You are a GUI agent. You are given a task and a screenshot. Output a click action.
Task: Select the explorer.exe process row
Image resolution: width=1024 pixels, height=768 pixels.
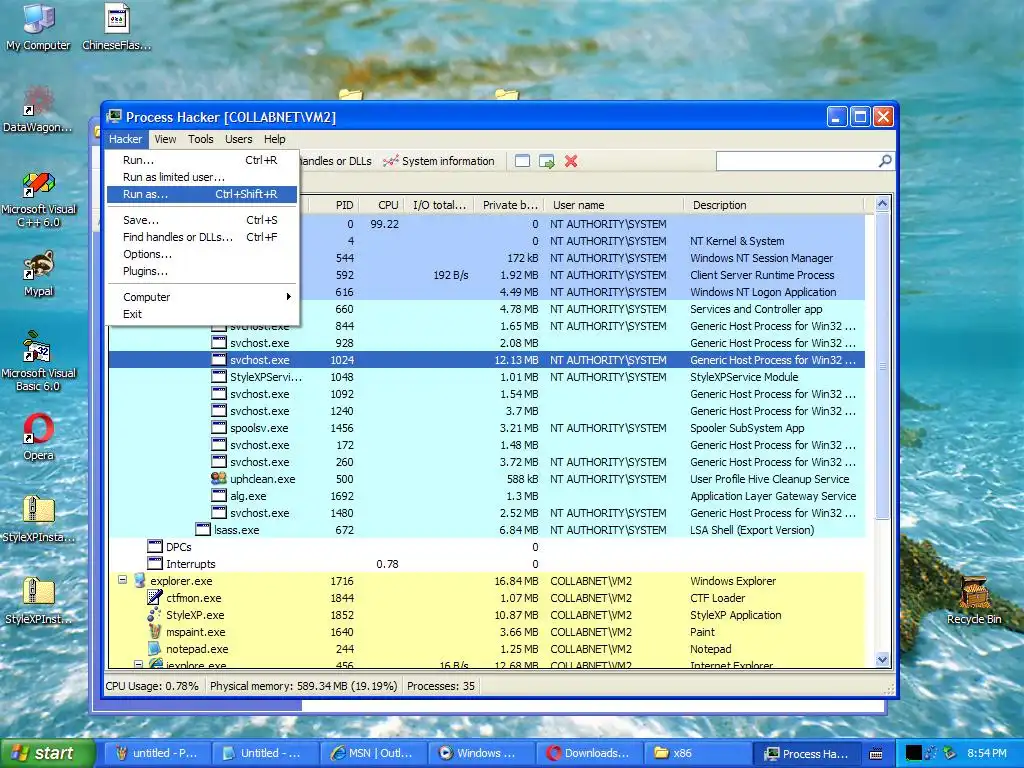[487, 581]
